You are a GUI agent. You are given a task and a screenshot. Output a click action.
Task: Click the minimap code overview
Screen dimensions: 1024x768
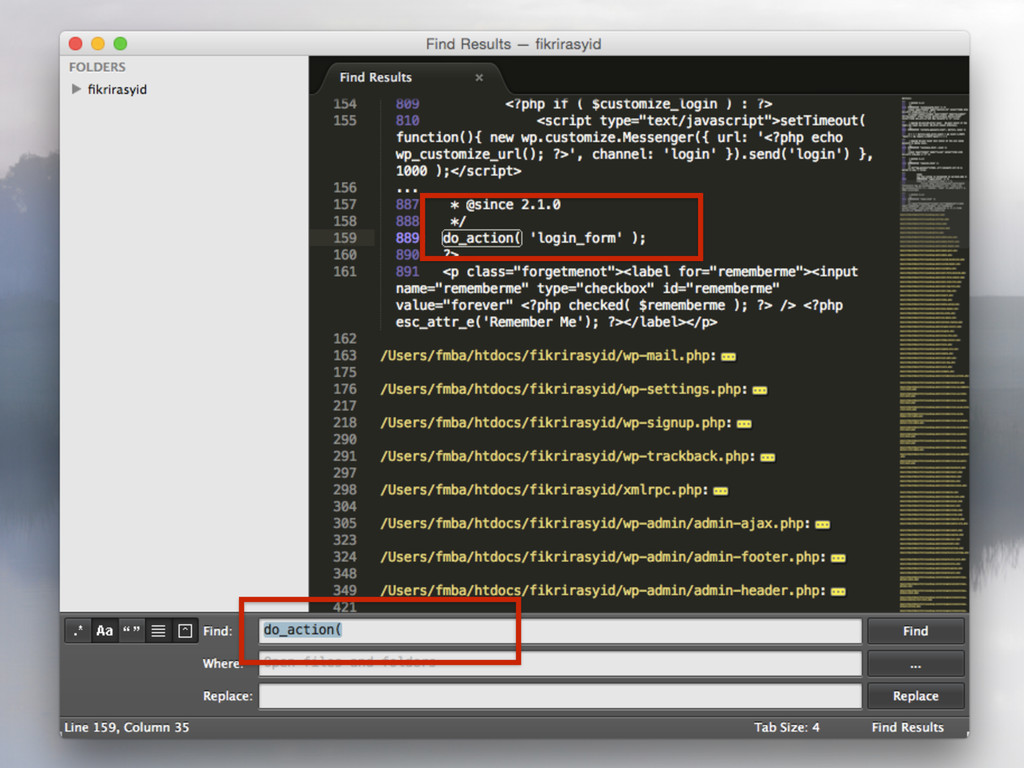pyautogui.click(x=933, y=353)
